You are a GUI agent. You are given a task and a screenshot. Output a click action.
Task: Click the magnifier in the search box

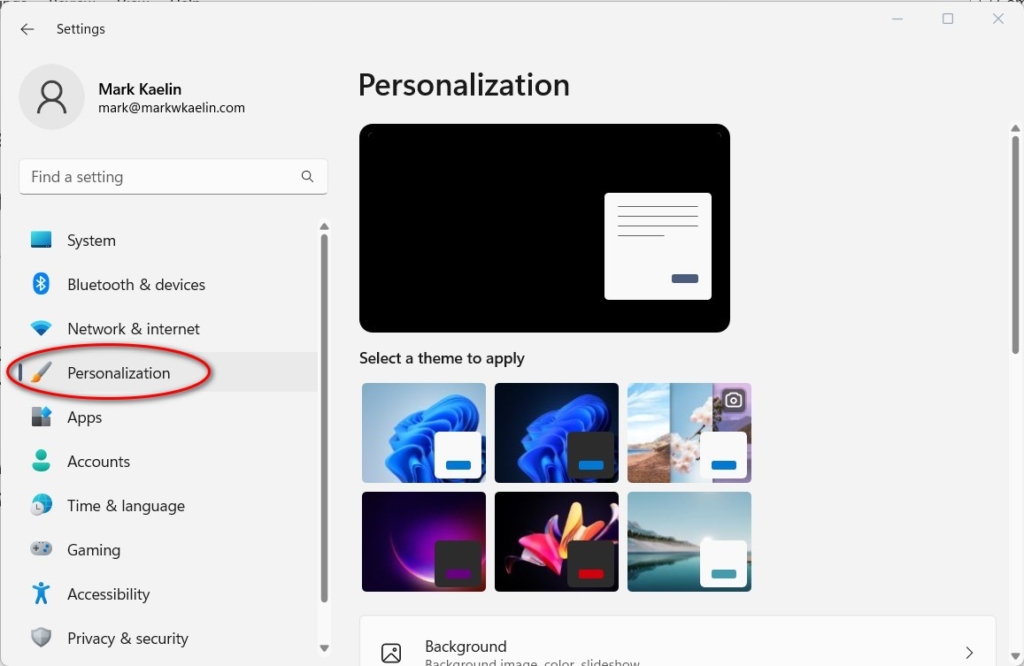click(307, 176)
